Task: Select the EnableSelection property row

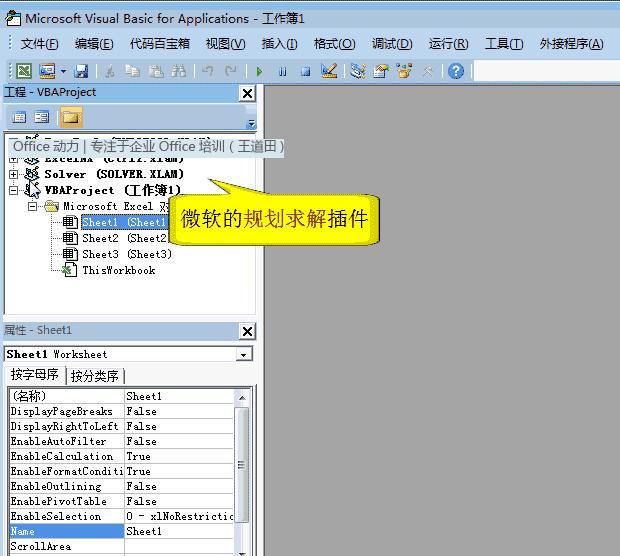Action: (122, 516)
